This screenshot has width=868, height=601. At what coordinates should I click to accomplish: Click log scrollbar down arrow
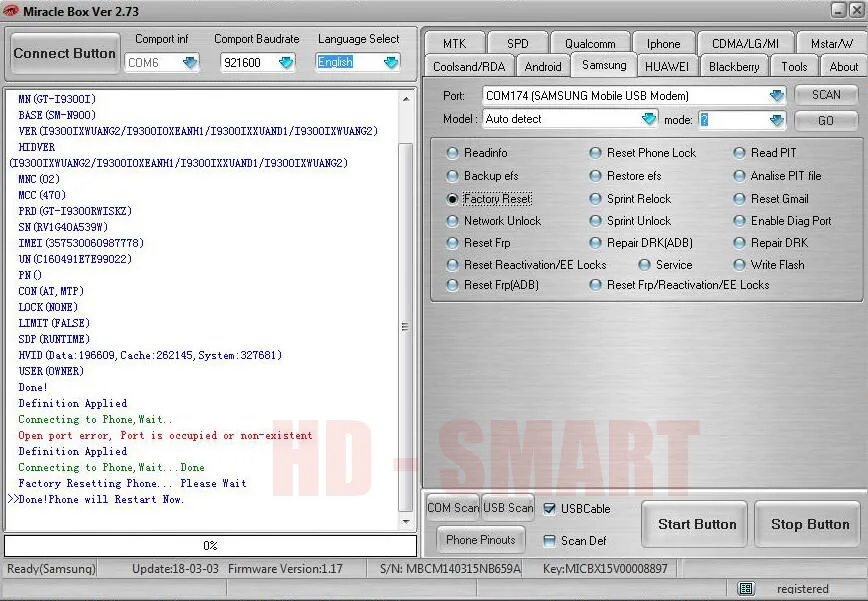(406, 521)
